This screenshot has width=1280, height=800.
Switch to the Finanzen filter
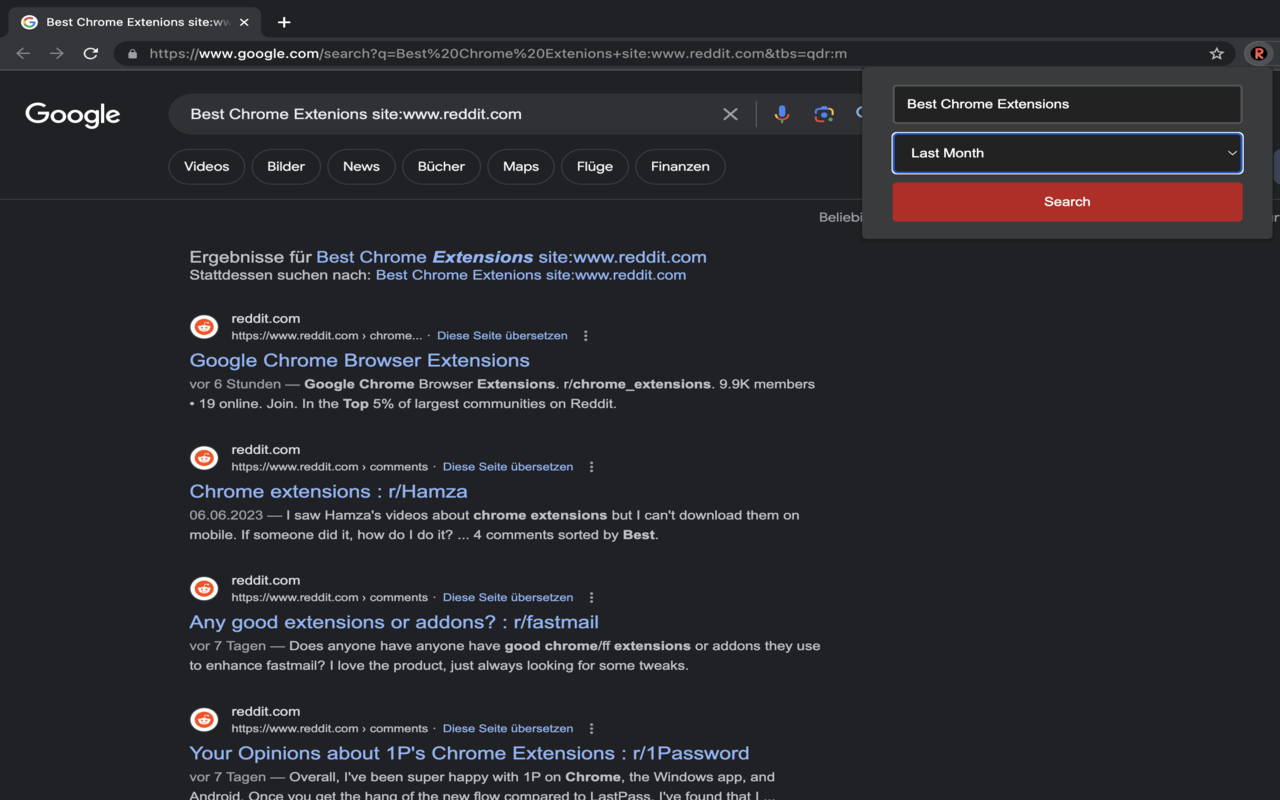coord(680,167)
